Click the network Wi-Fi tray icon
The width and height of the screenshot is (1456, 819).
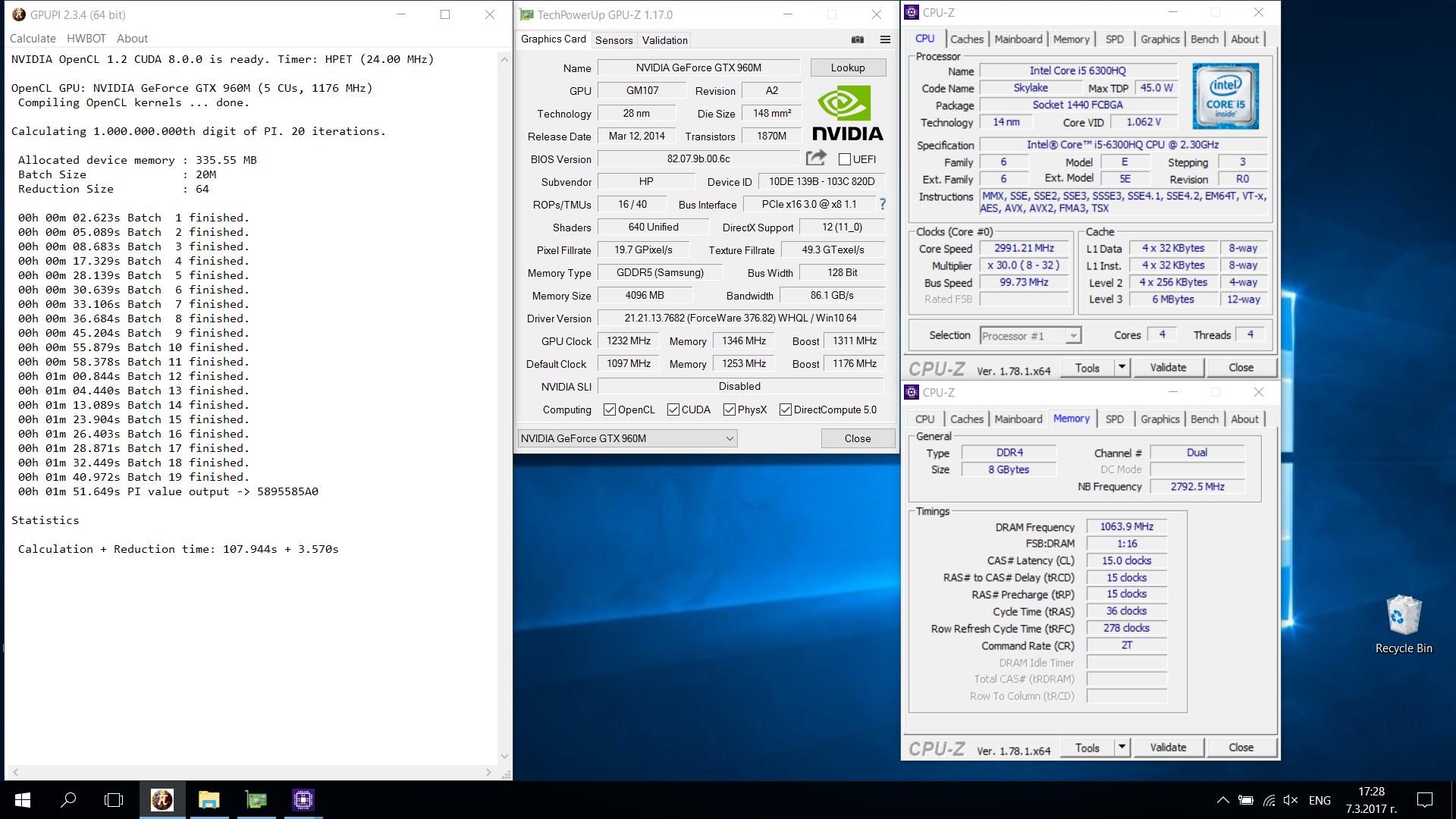pos(1269,800)
